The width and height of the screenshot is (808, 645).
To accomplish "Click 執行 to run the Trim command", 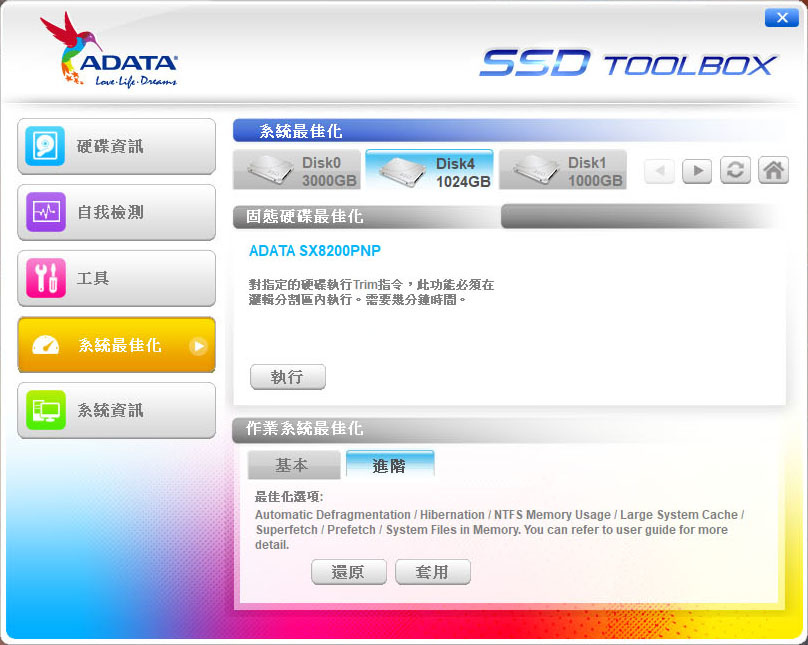I will click(x=288, y=377).
